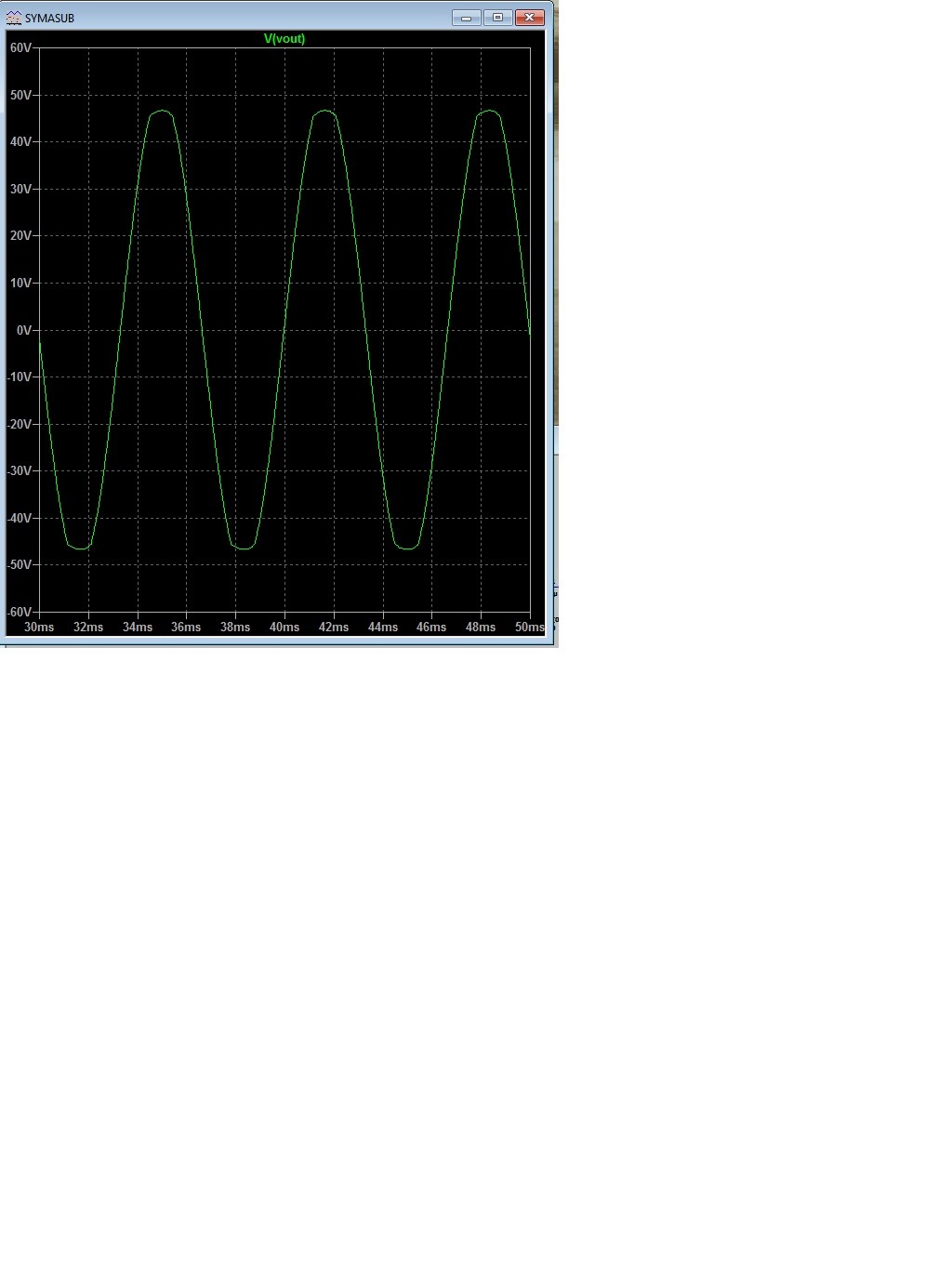
Task: Click the 48ms time axis label
Action: [x=481, y=628]
